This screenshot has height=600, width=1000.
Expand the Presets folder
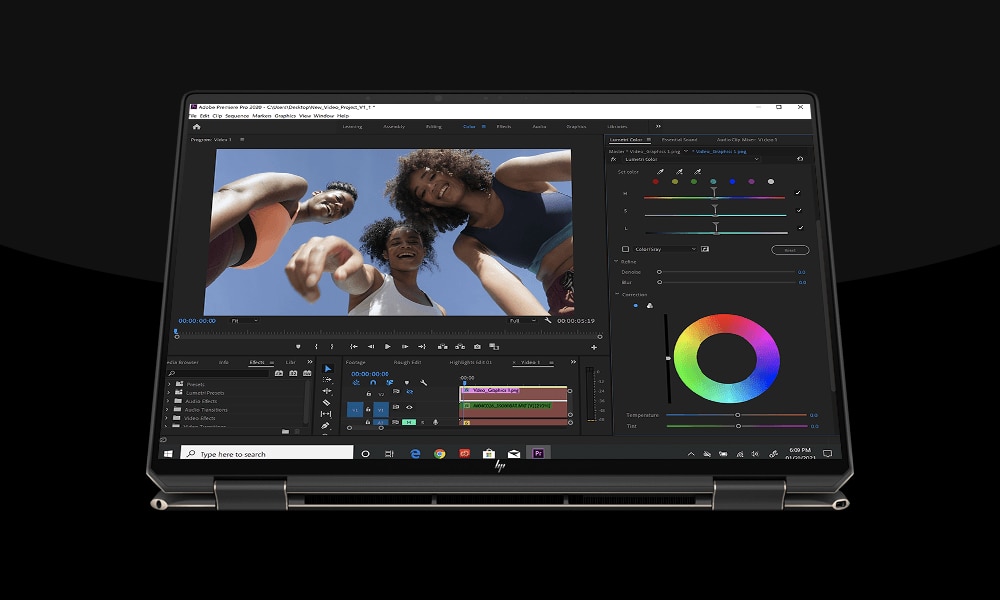pos(170,384)
